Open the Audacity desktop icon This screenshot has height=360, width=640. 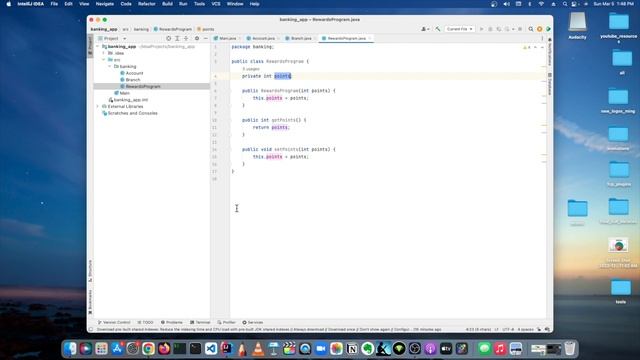coord(577,25)
